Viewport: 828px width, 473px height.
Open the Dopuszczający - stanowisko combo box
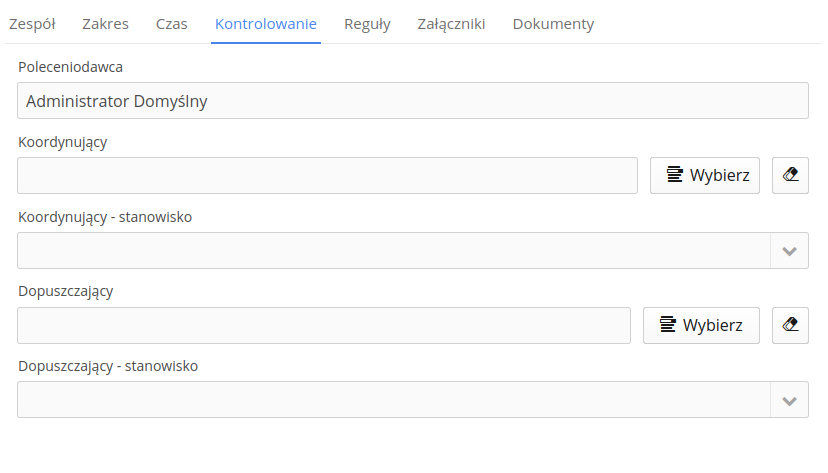pos(412,400)
